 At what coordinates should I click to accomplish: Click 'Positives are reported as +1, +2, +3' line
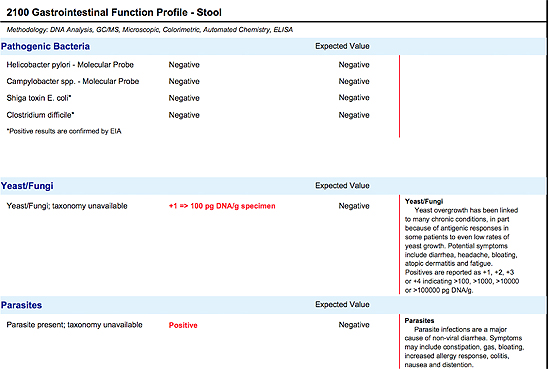tap(459, 273)
